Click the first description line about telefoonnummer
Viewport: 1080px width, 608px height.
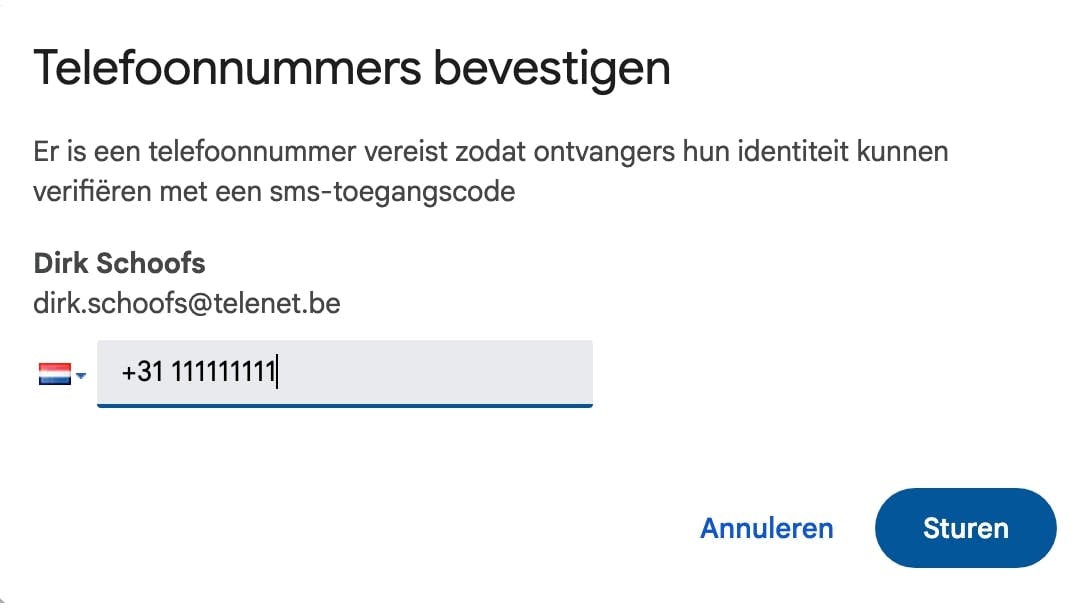(490, 153)
